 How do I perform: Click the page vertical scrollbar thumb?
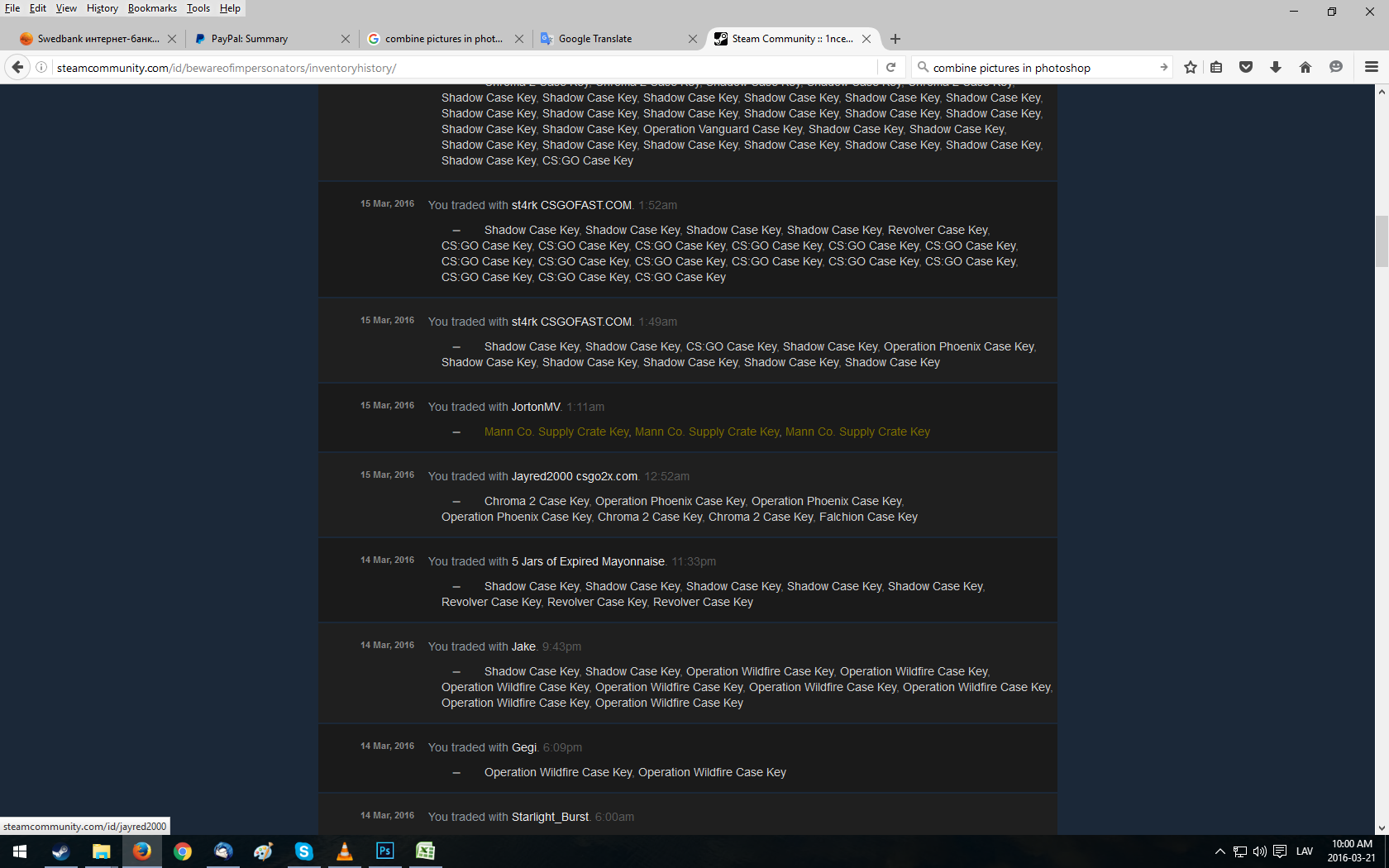tap(1382, 241)
